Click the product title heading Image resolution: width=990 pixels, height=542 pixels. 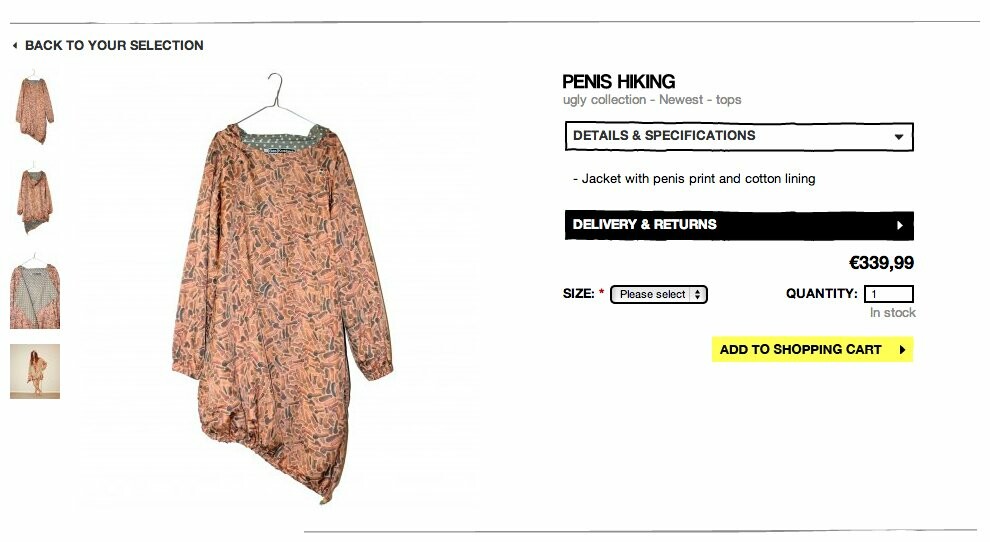619,81
